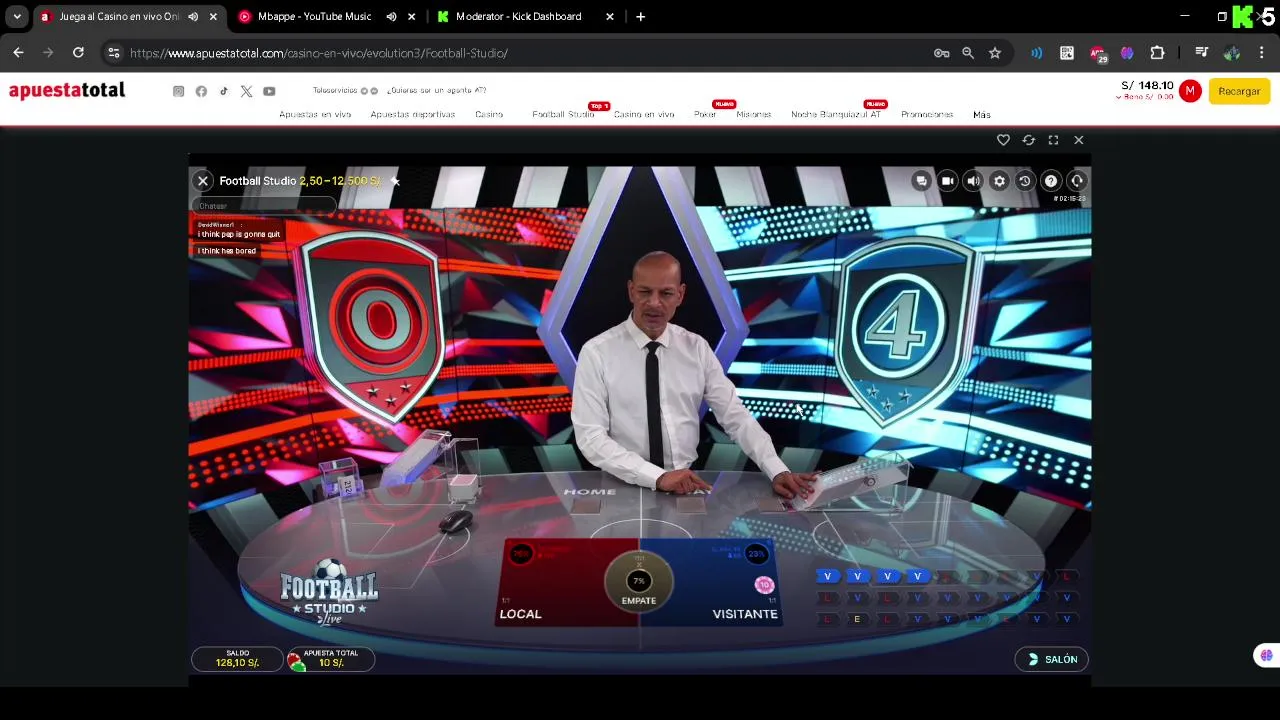Click the Teleservicios link

coord(336,91)
